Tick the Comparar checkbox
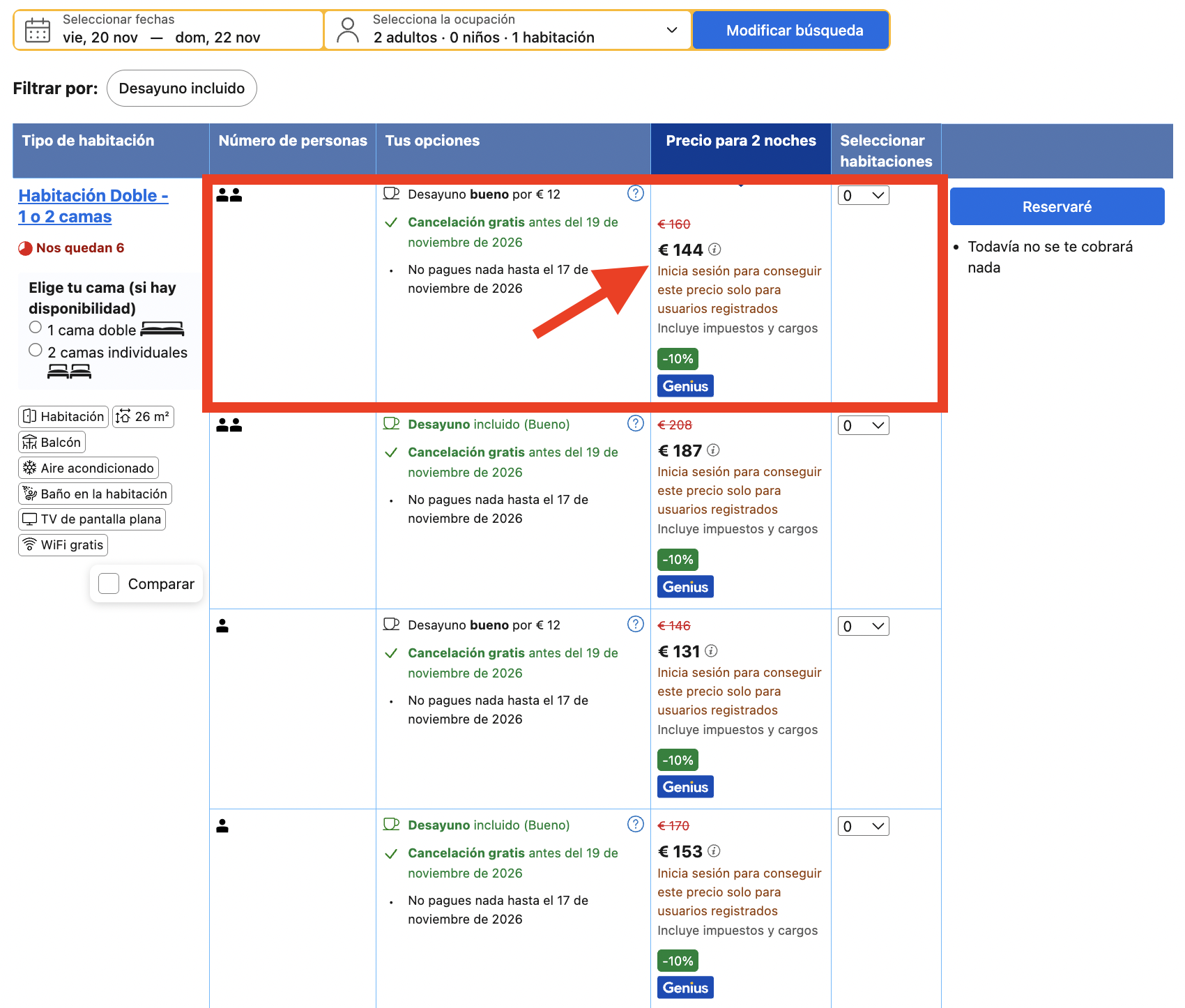 (x=109, y=583)
